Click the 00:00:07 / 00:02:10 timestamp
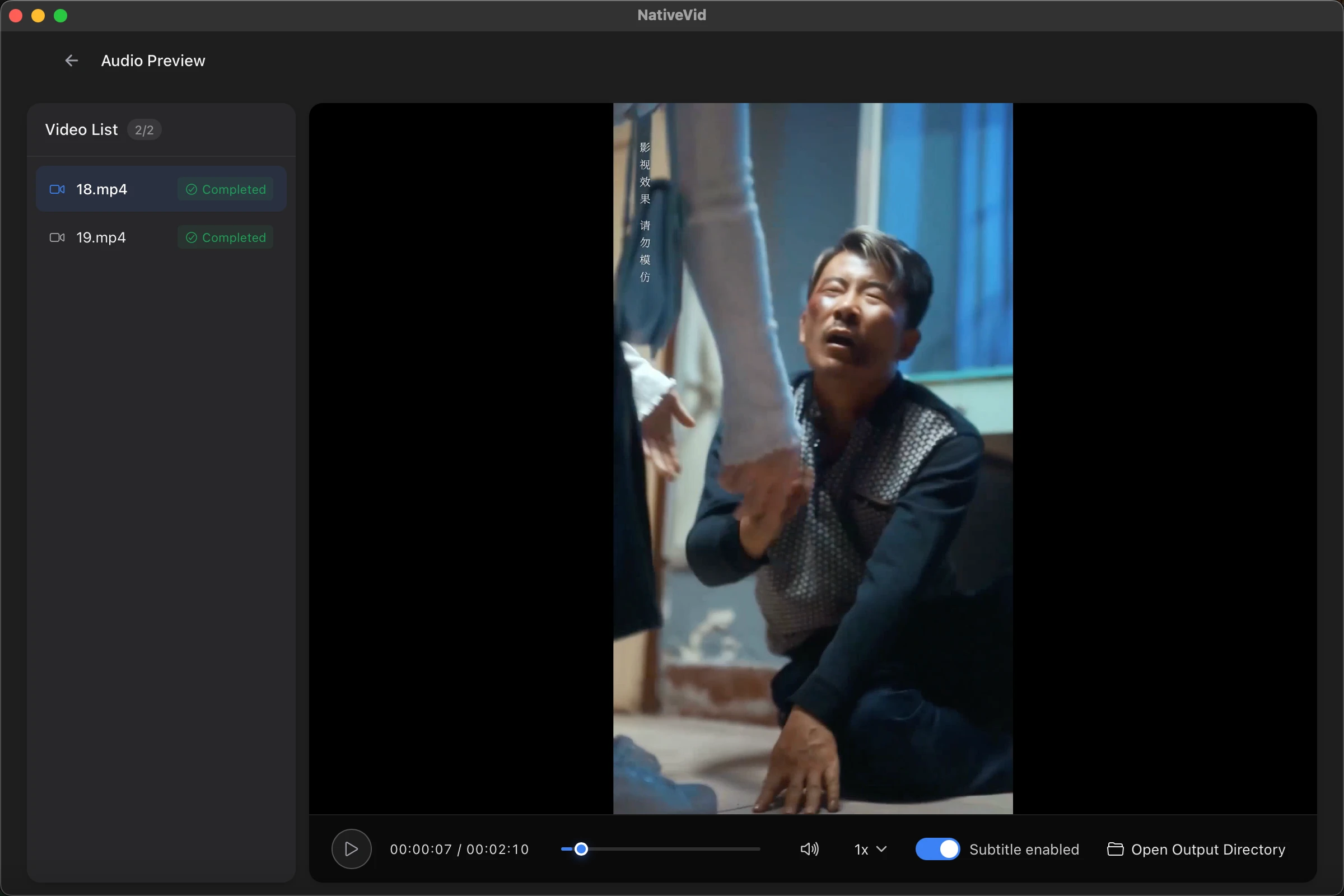Viewport: 1344px width, 896px height. point(459,849)
